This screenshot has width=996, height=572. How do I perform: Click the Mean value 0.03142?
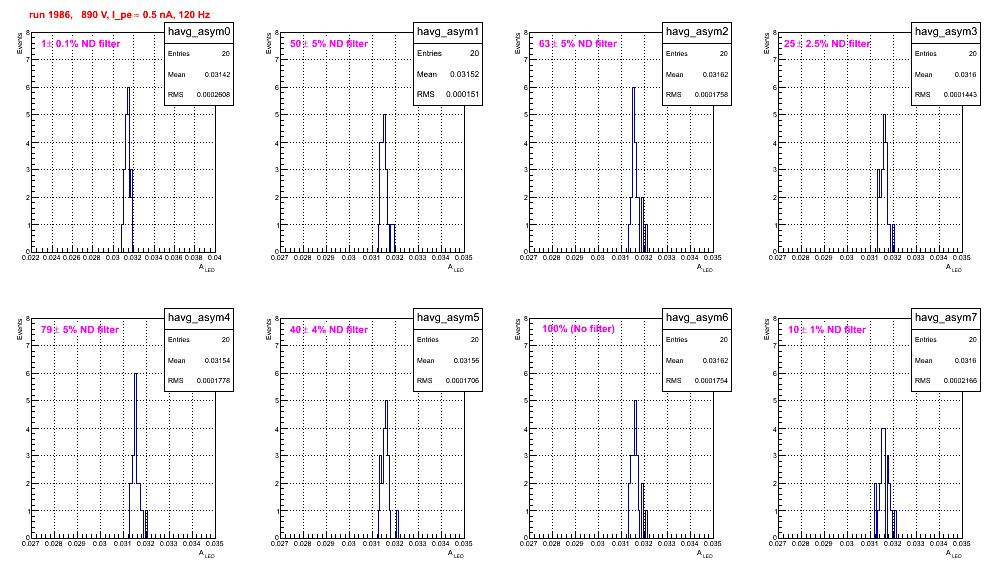click(x=217, y=74)
